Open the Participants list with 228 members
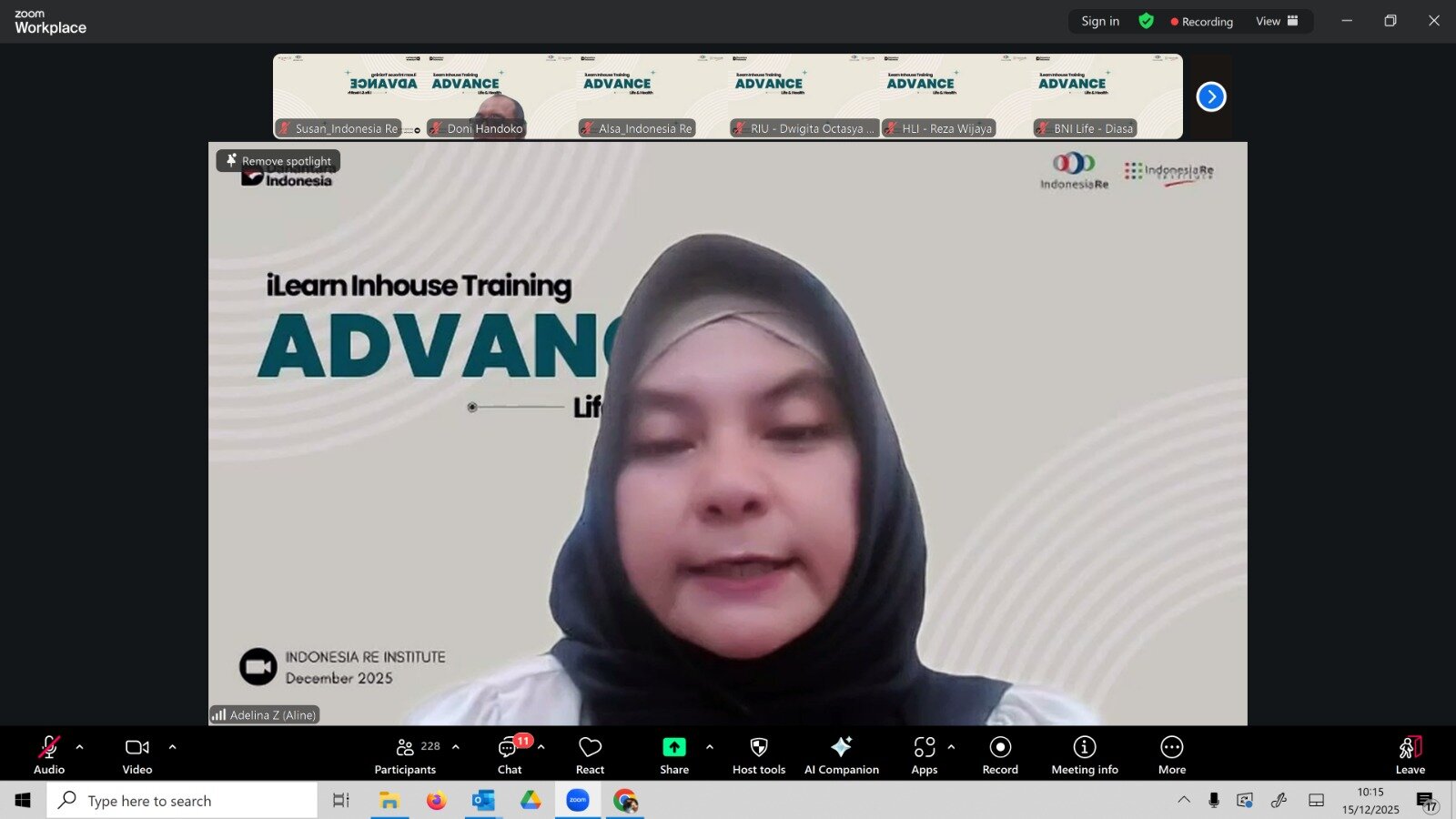 point(406,754)
